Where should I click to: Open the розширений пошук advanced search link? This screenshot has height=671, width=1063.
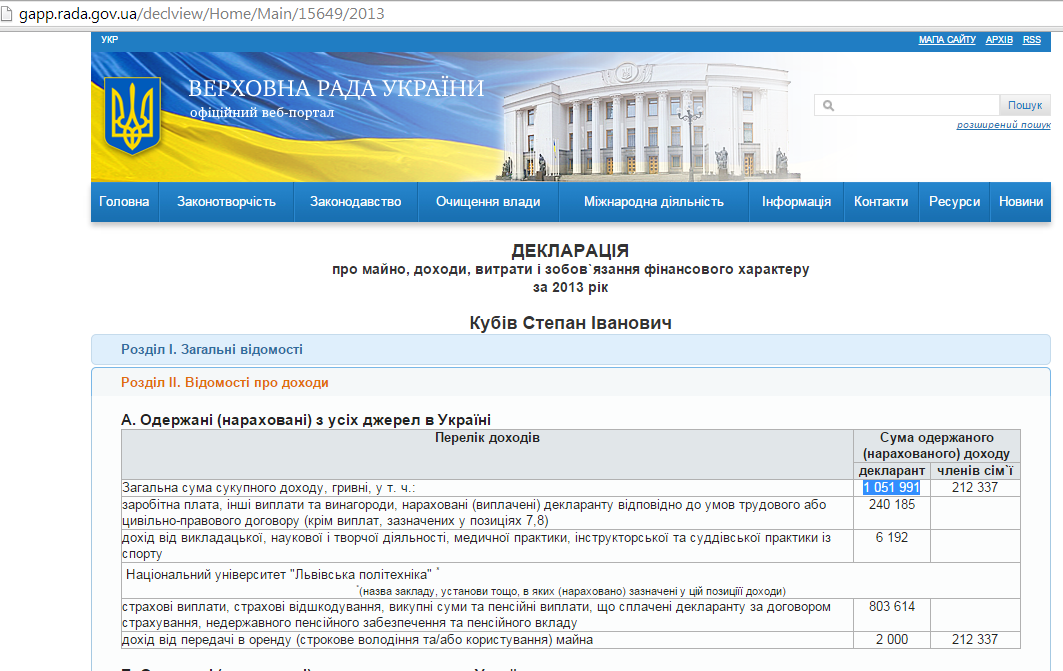(x=1003, y=125)
